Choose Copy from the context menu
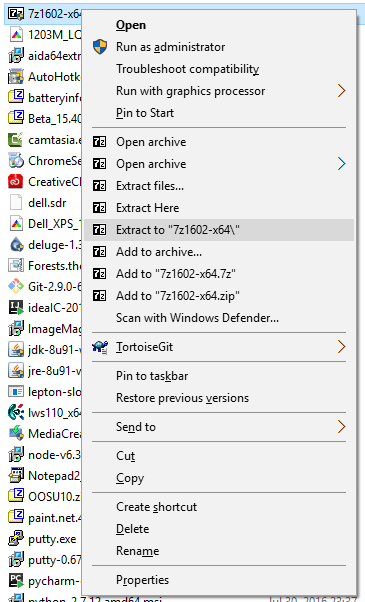Screen dimensions: 365x602 (x=130, y=478)
